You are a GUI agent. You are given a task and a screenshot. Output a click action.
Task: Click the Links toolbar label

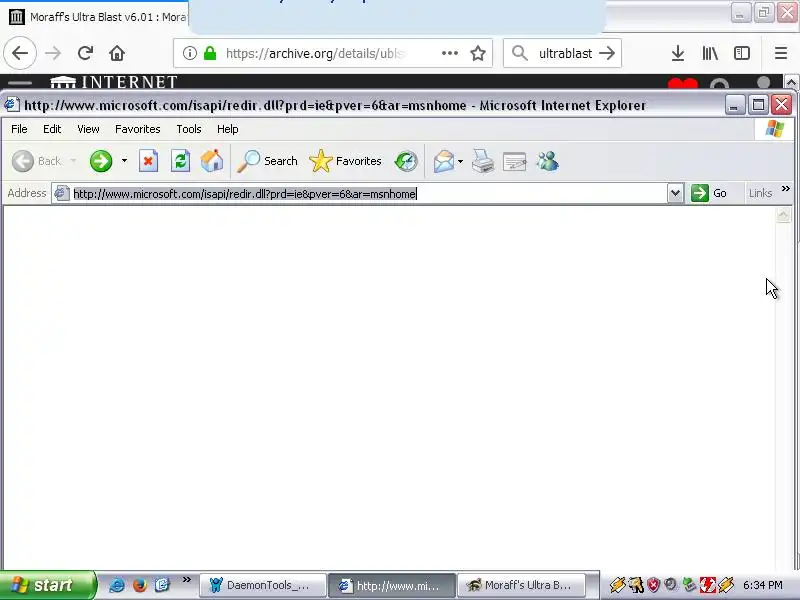760,193
